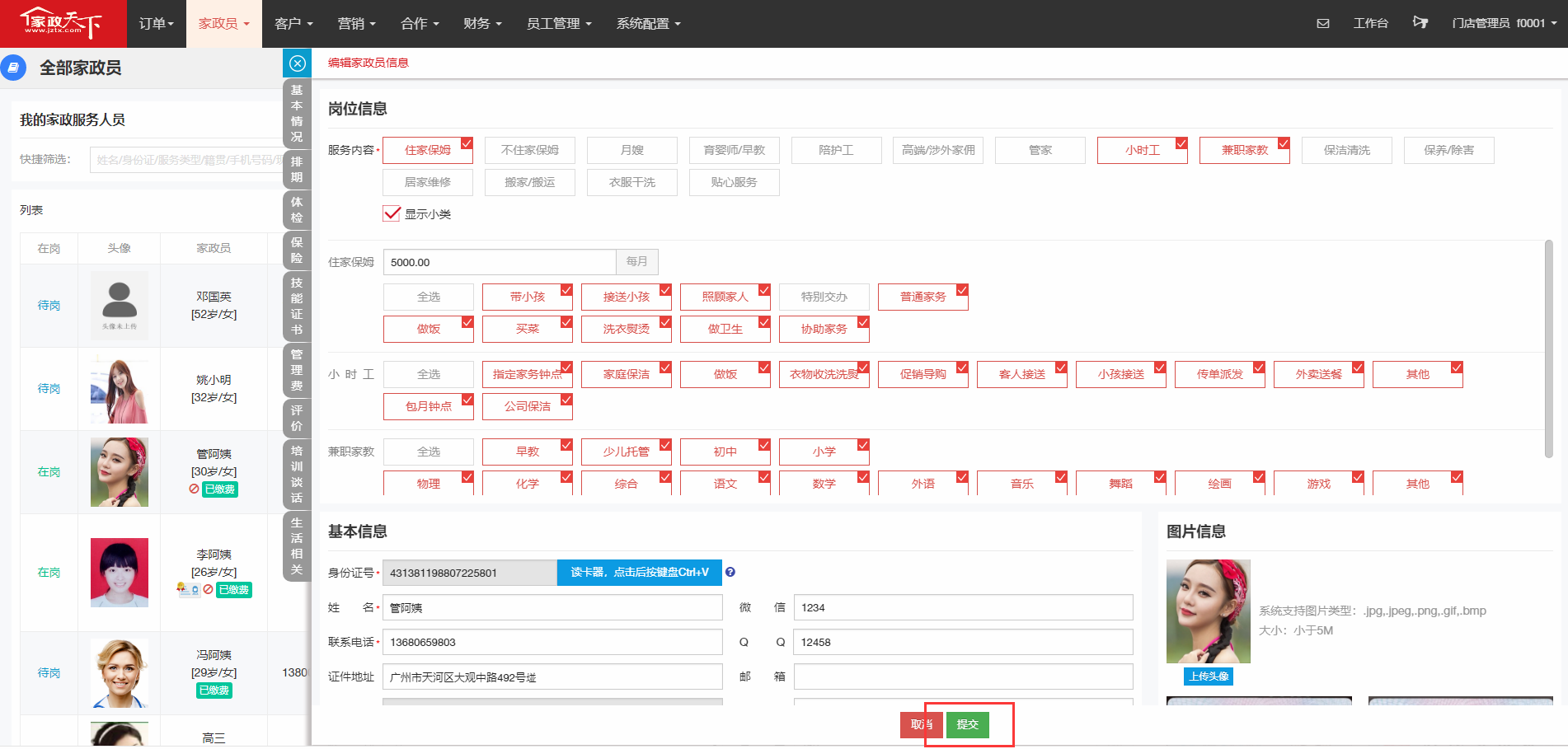Click the 姓名 field containing 管阿姨

[x=552, y=607]
